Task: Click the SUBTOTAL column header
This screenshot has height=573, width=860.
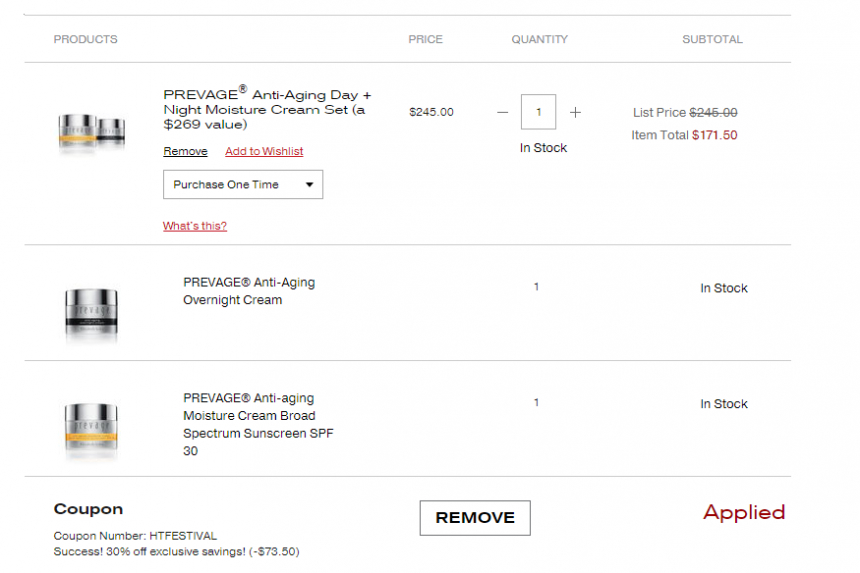Action: tap(712, 39)
